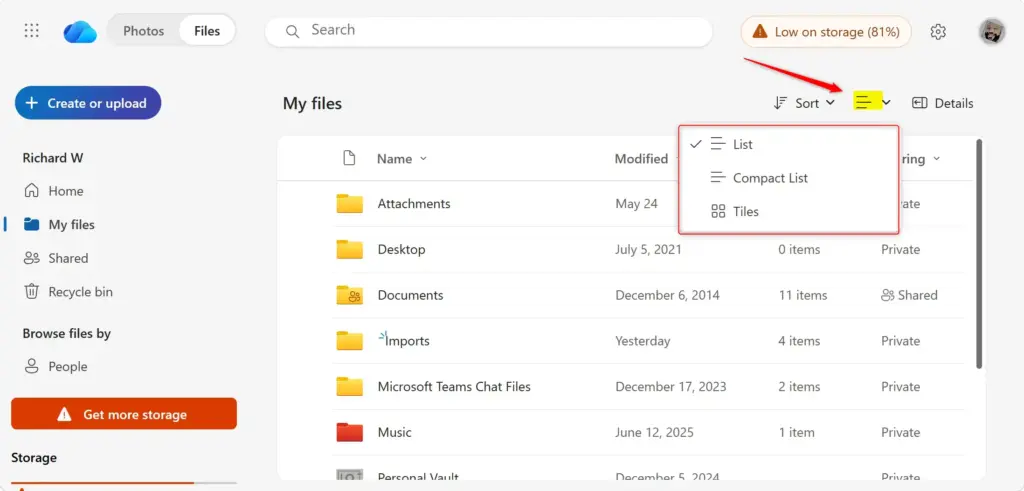The height and width of the screenshot is (491, 1024).
Task: Open the account profile picture
Action: pos(991,31)
